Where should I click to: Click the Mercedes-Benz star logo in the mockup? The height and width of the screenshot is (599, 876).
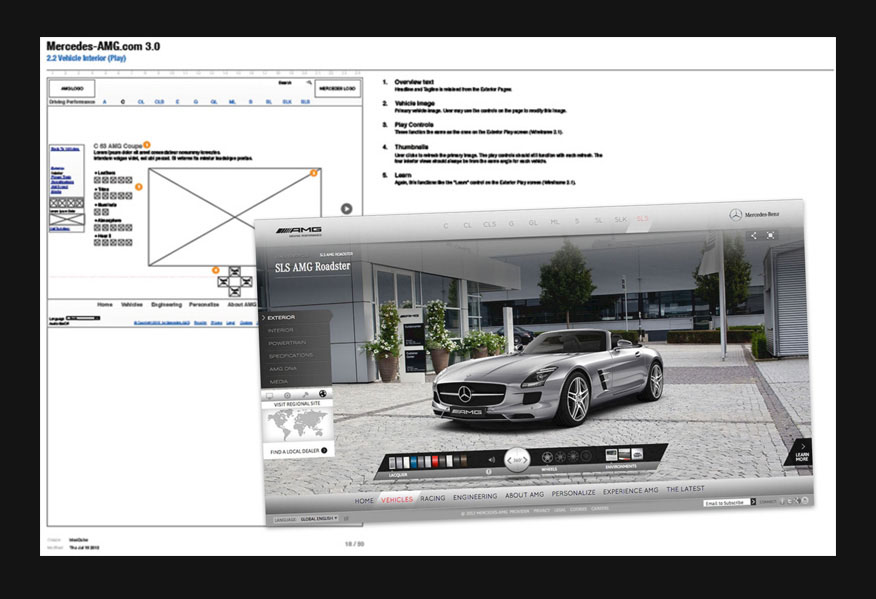coord(736,215)
